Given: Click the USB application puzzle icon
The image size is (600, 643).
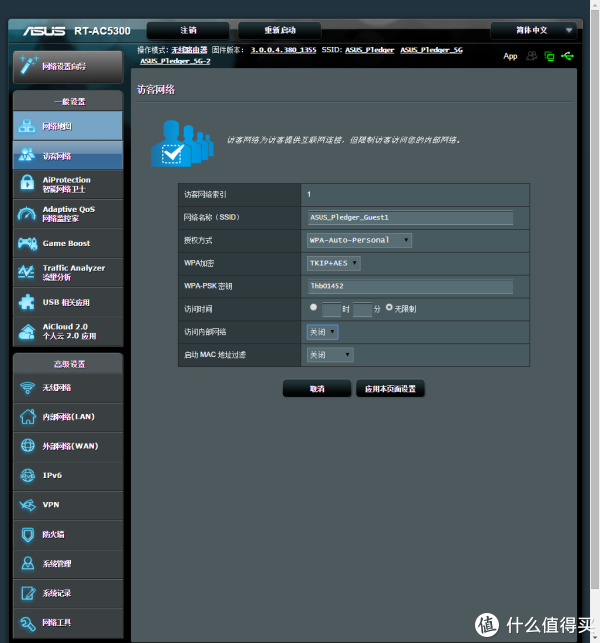Looking at the screenshot, I should (27, 303).
